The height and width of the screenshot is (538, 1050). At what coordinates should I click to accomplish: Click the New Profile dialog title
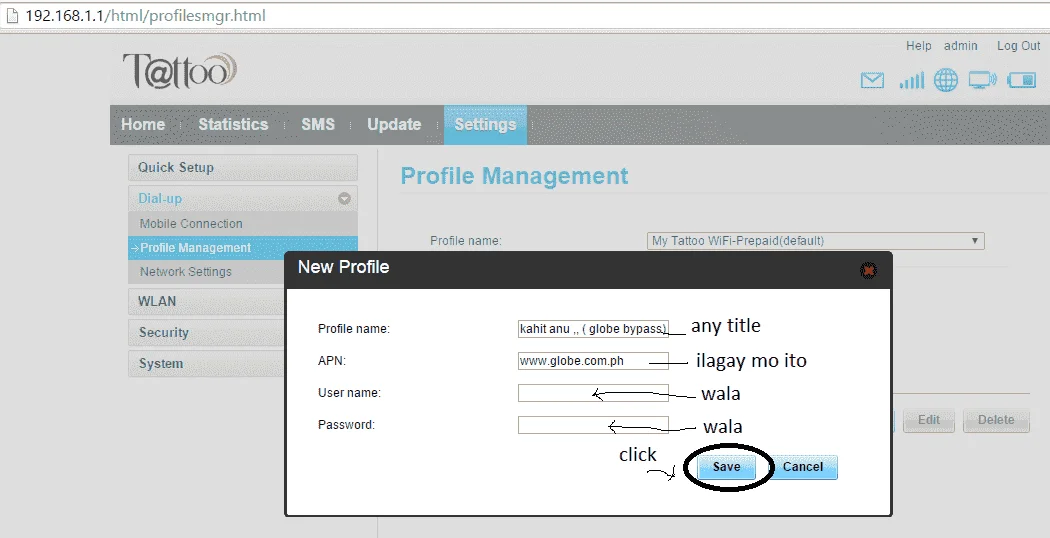(344, 267)
